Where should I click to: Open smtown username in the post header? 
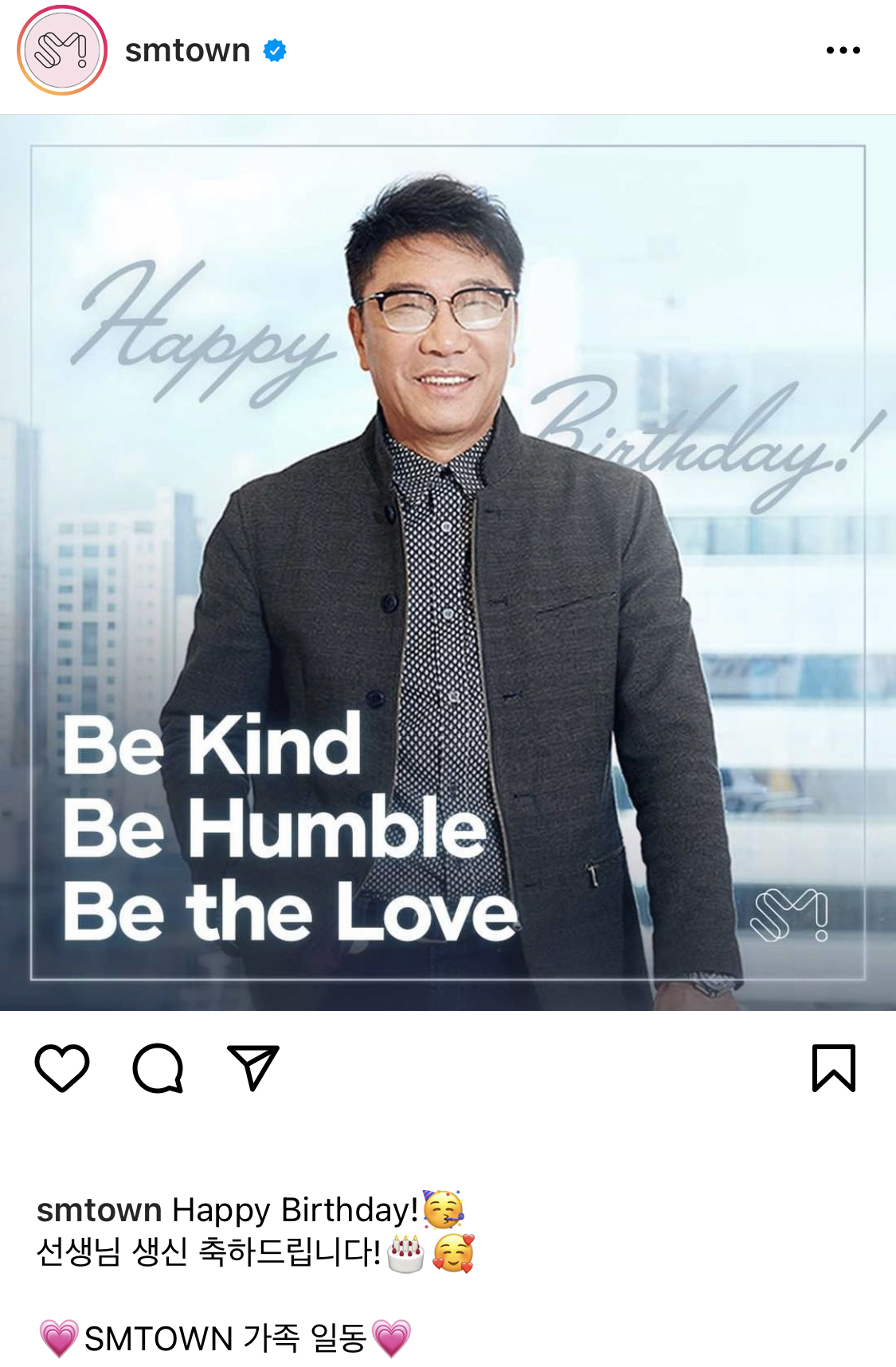click(x=188, y=50)
